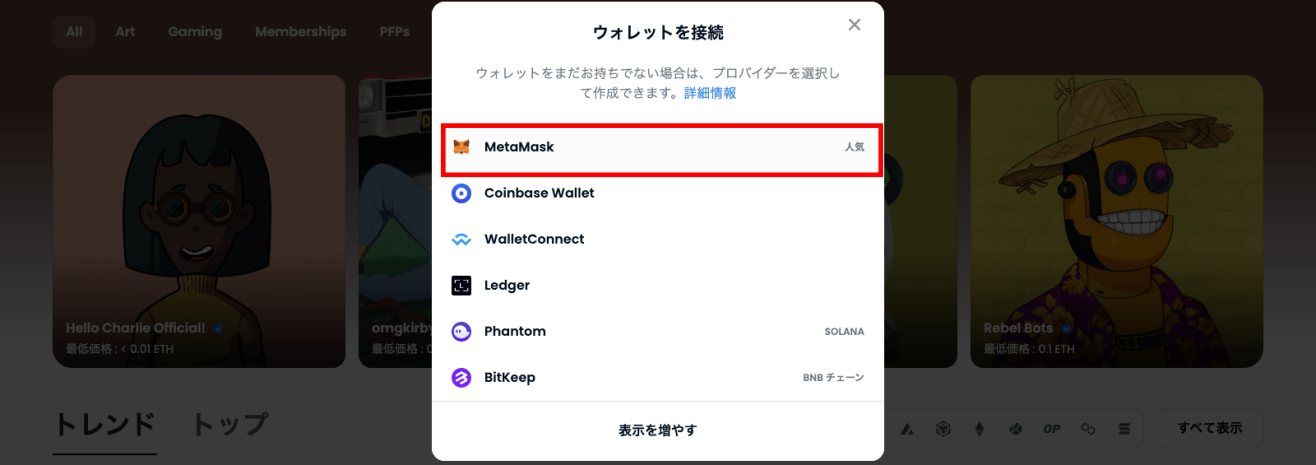Filter by Solana chain icon
The height and width of the screenshot is (465, 1316).
tap(1124, 429)
